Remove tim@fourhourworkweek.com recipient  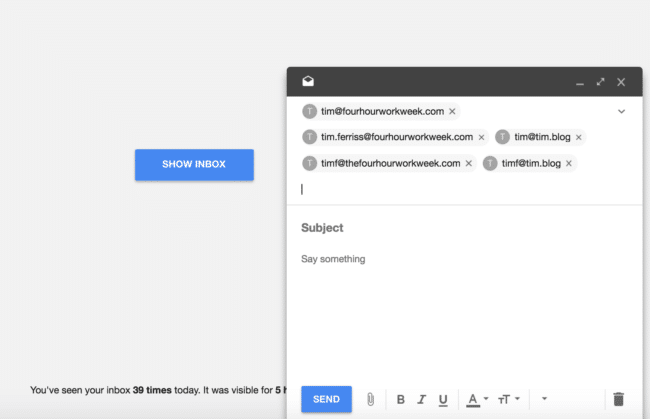coord(452,111)
